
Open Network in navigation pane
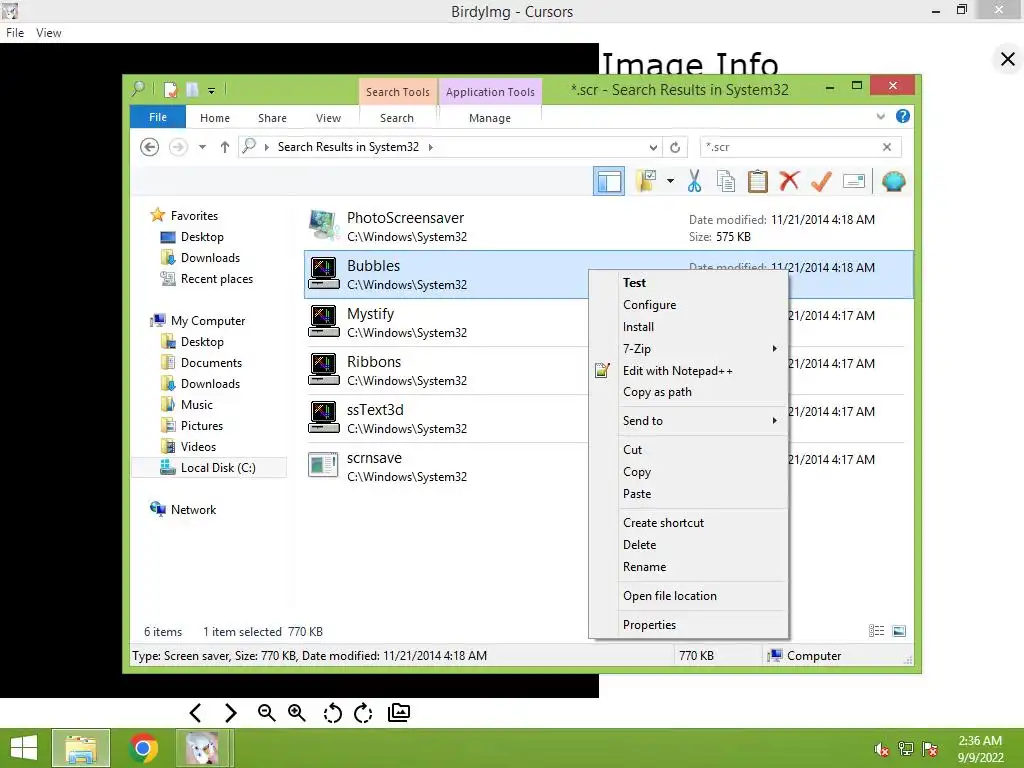tap(183, 509)
